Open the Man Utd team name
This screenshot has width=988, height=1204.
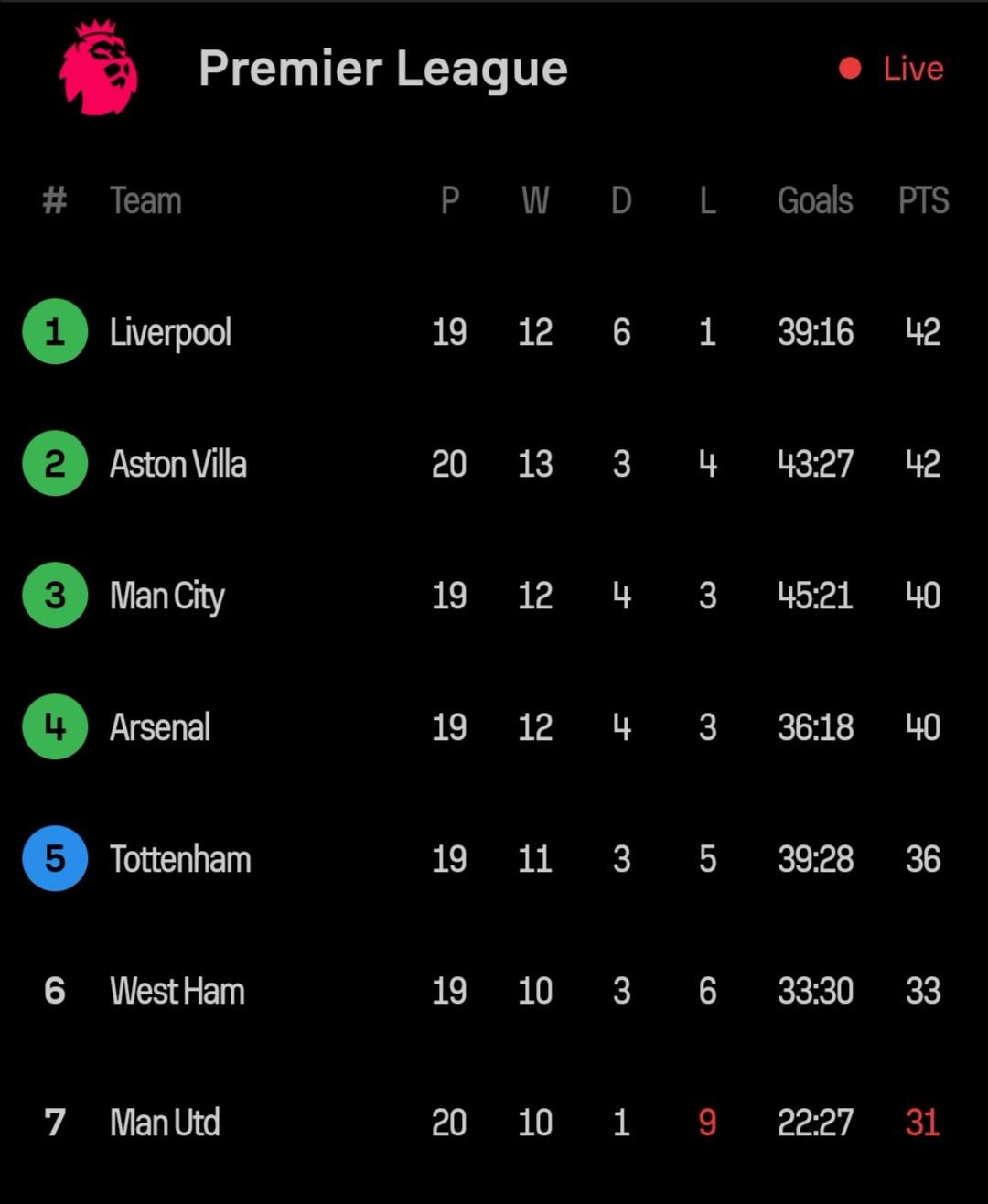(x=165, y=1123)
